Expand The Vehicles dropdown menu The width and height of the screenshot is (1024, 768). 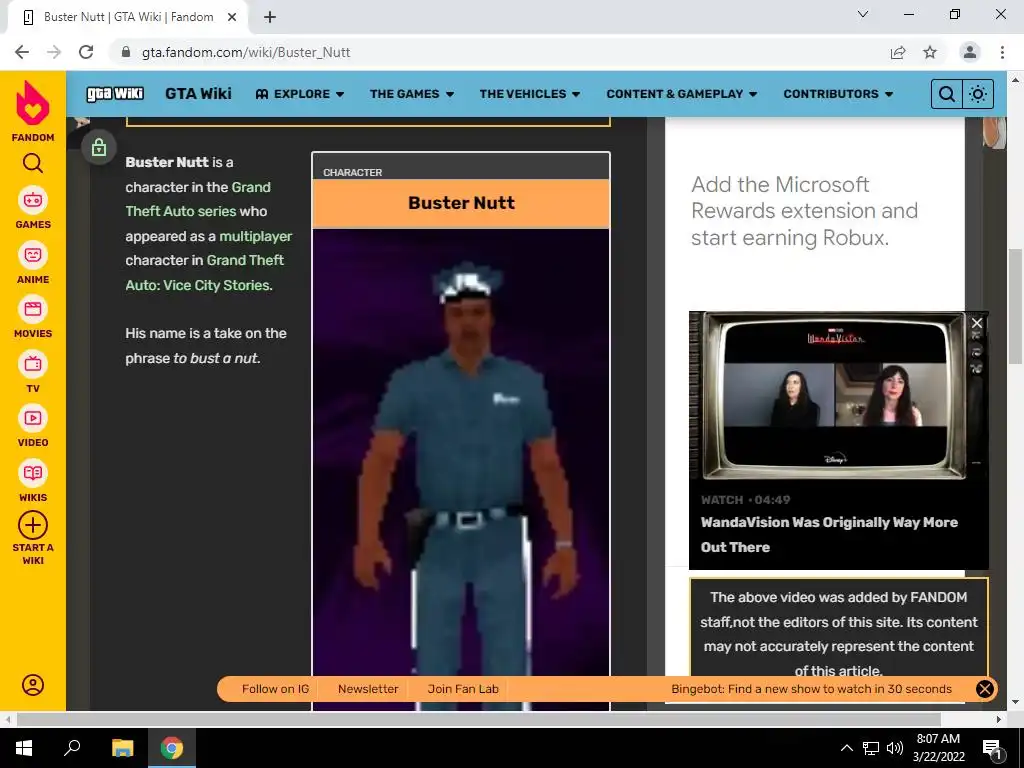tap(530, 94)
